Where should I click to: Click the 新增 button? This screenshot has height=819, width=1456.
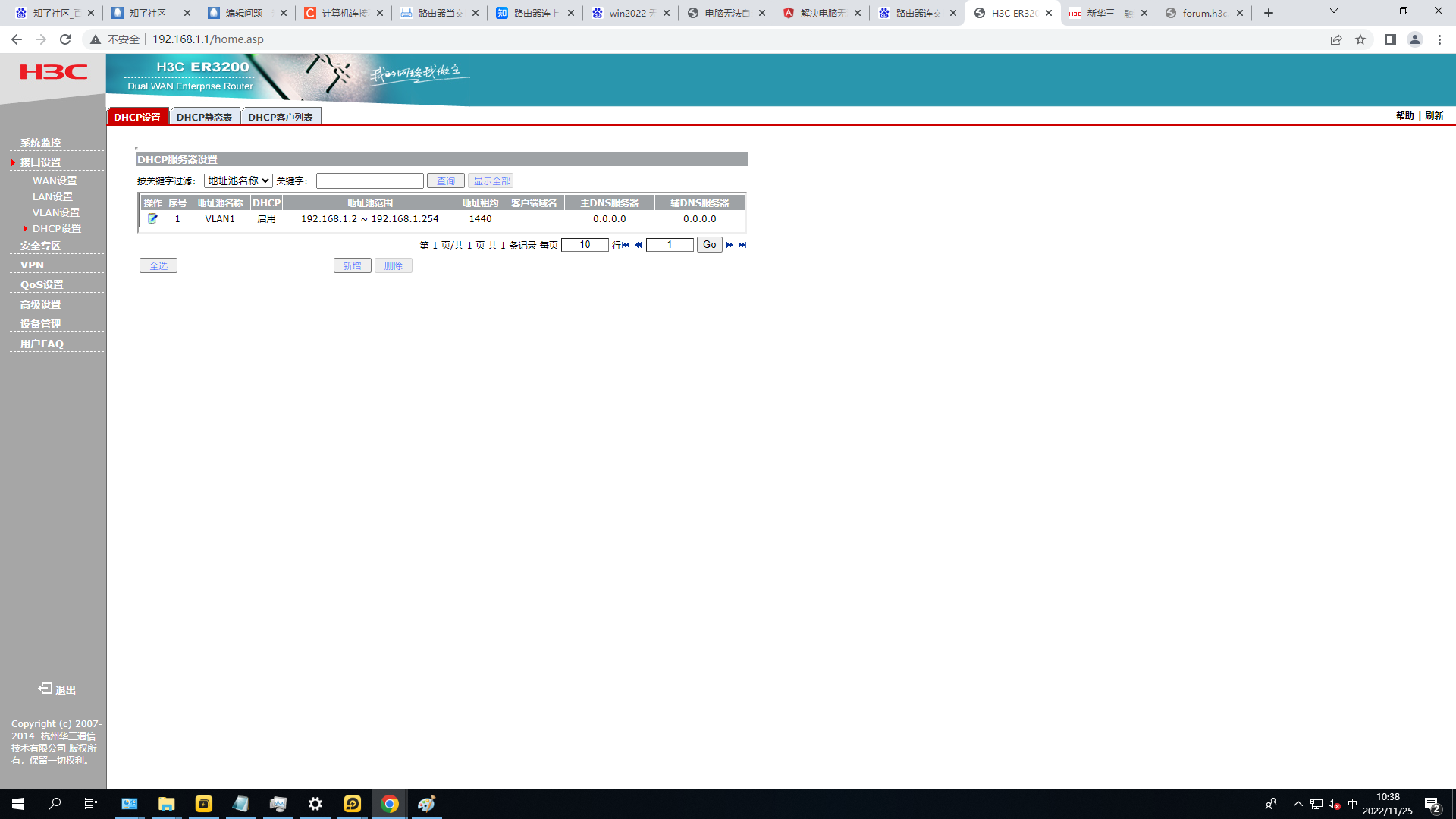coord(352,265)
